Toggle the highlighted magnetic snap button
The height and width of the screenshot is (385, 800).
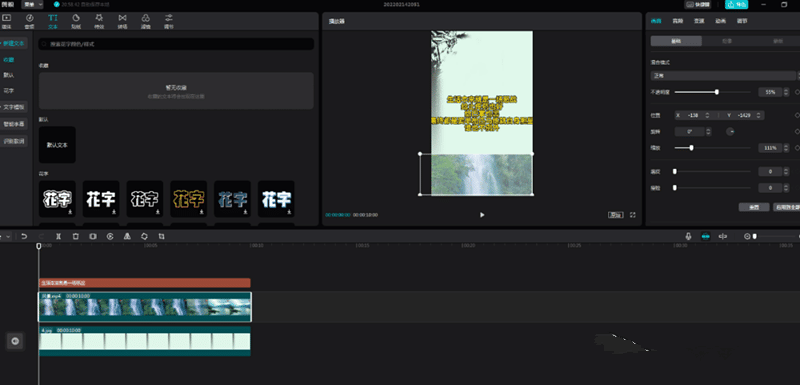pyautogui.click(x=706, y=236)
